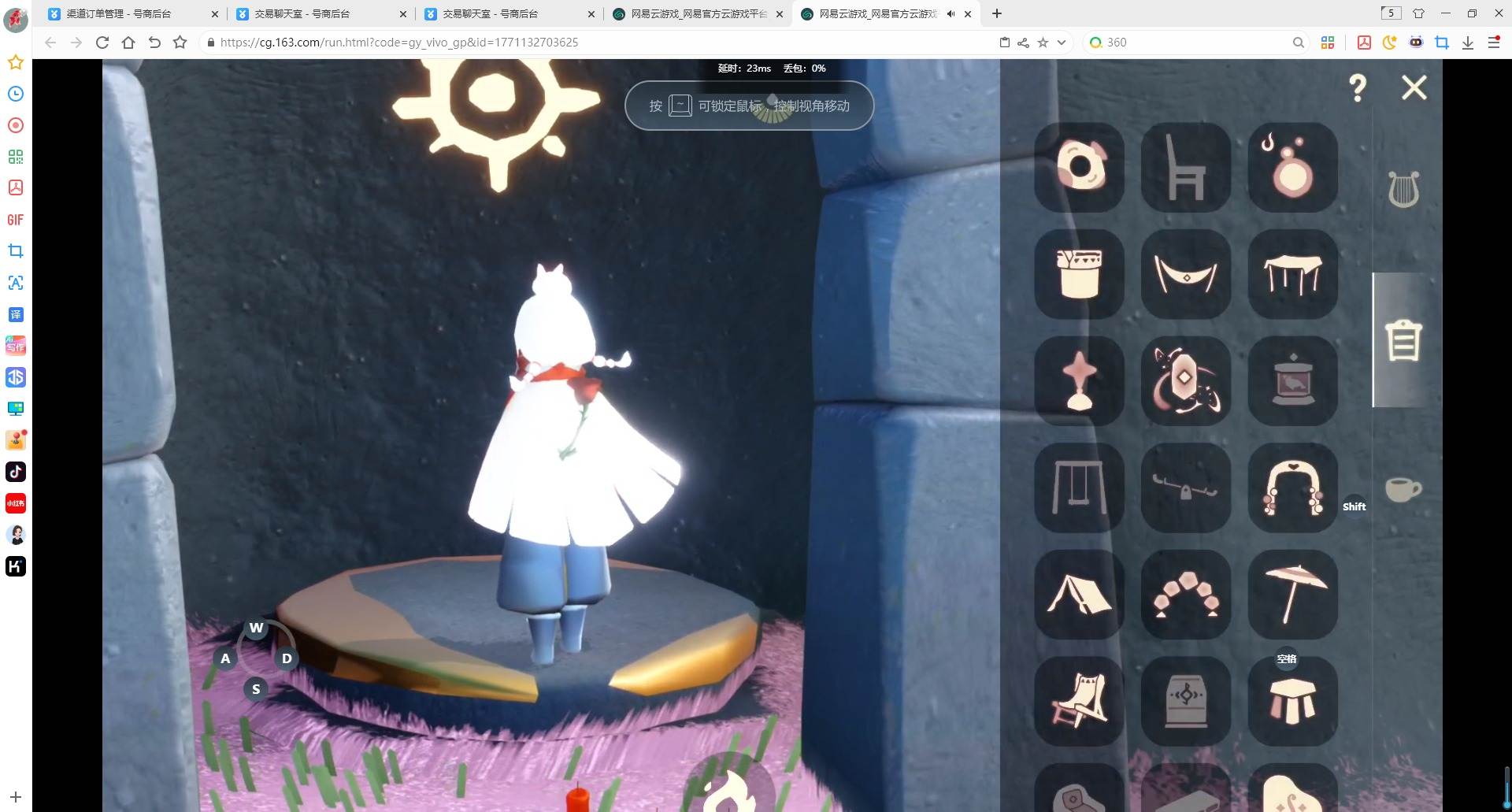Click the toolbar screenshot crop icon

point(1442,43)
